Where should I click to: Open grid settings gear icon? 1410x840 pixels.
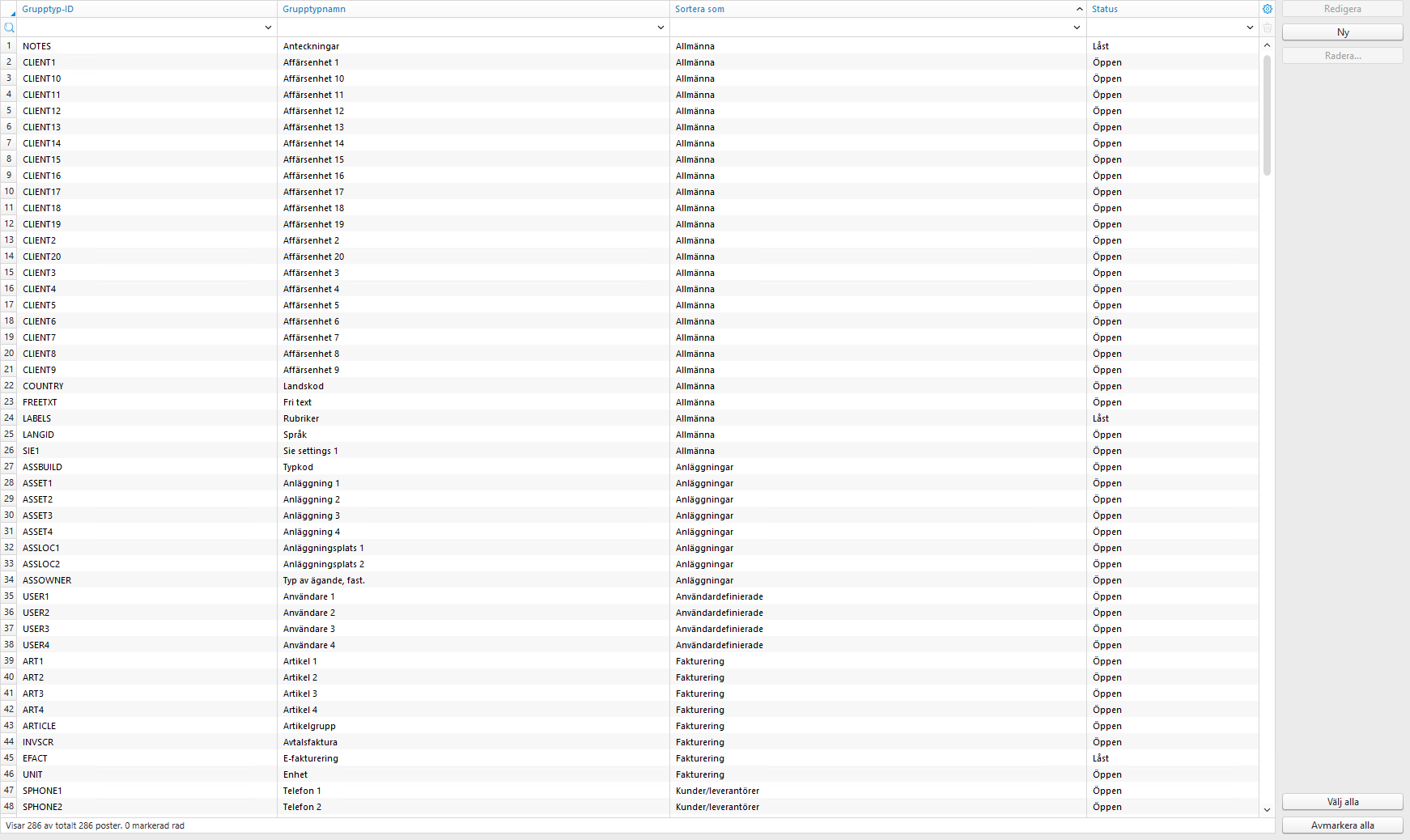(1268, 9)
